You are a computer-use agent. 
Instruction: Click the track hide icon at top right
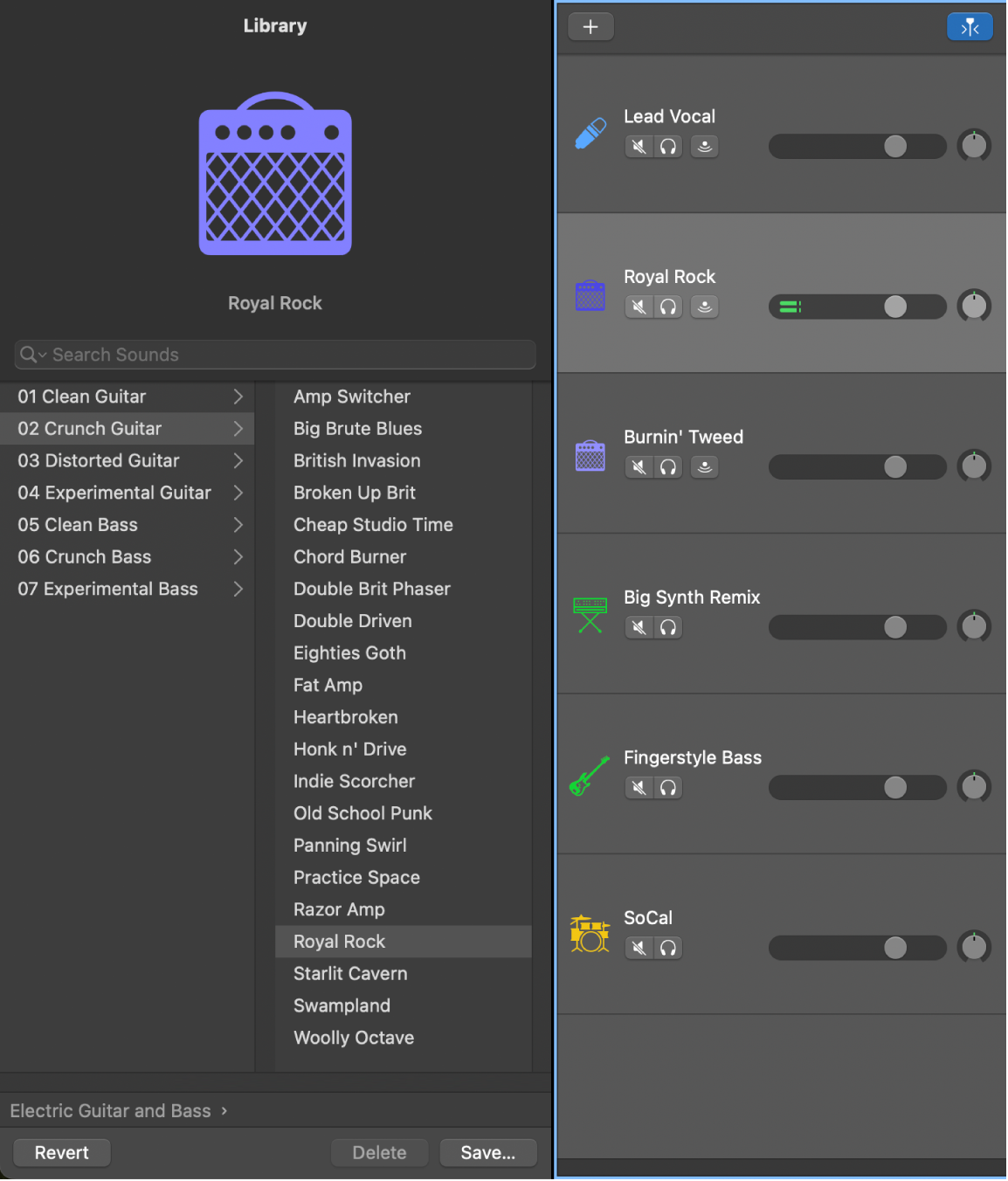(970, 26)
